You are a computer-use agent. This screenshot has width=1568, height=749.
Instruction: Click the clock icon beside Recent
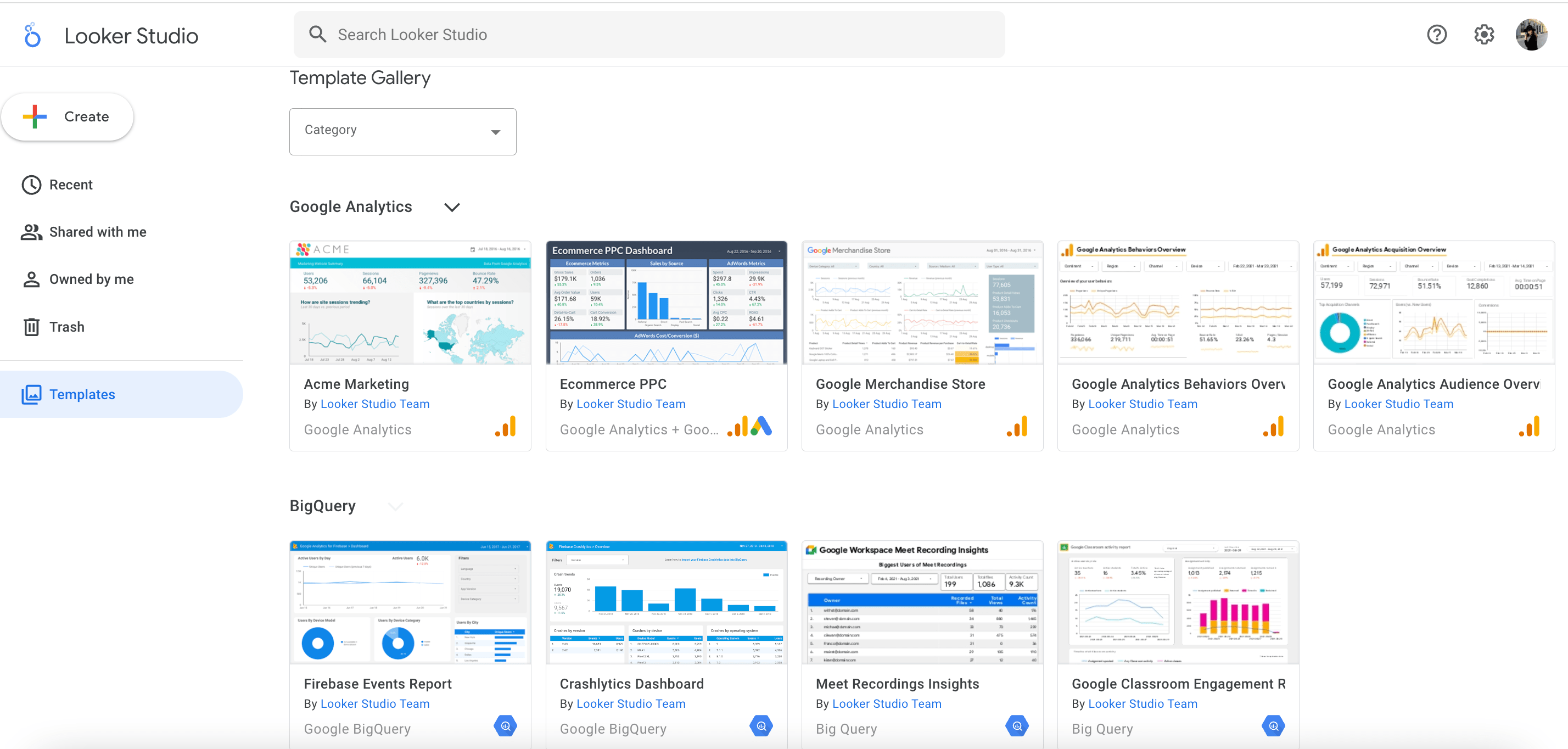32,185
